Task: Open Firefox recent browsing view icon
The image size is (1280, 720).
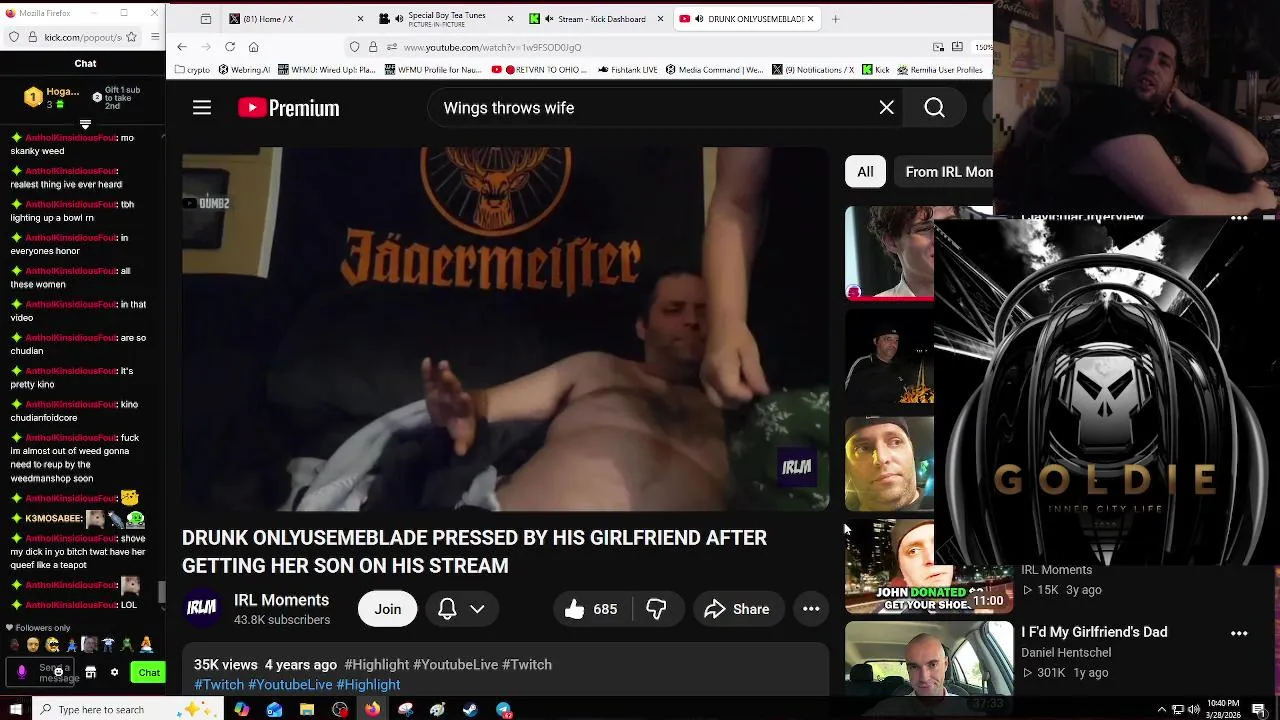Action: tap(205, 19)
